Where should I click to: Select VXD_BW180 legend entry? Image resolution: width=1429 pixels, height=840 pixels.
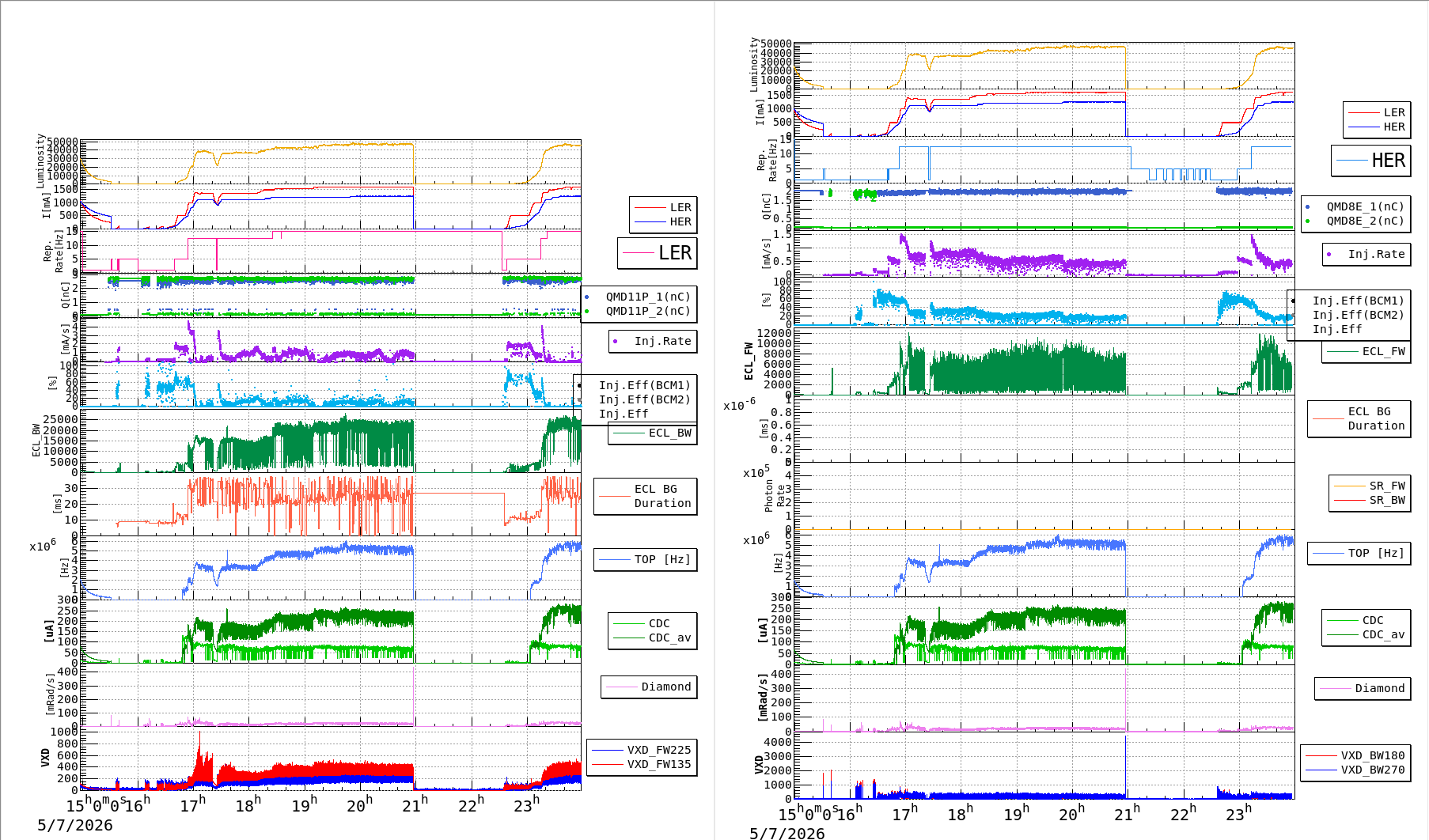(1373, 755)
